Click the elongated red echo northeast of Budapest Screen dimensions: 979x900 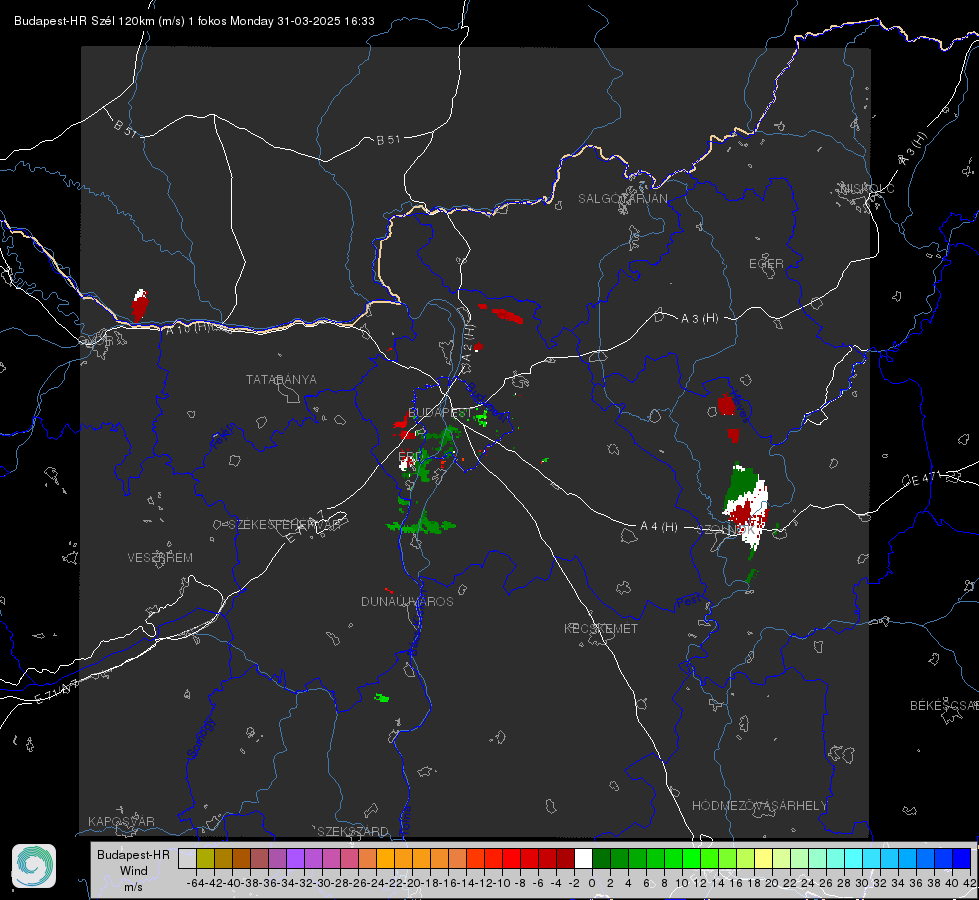(x=507, y=315)
